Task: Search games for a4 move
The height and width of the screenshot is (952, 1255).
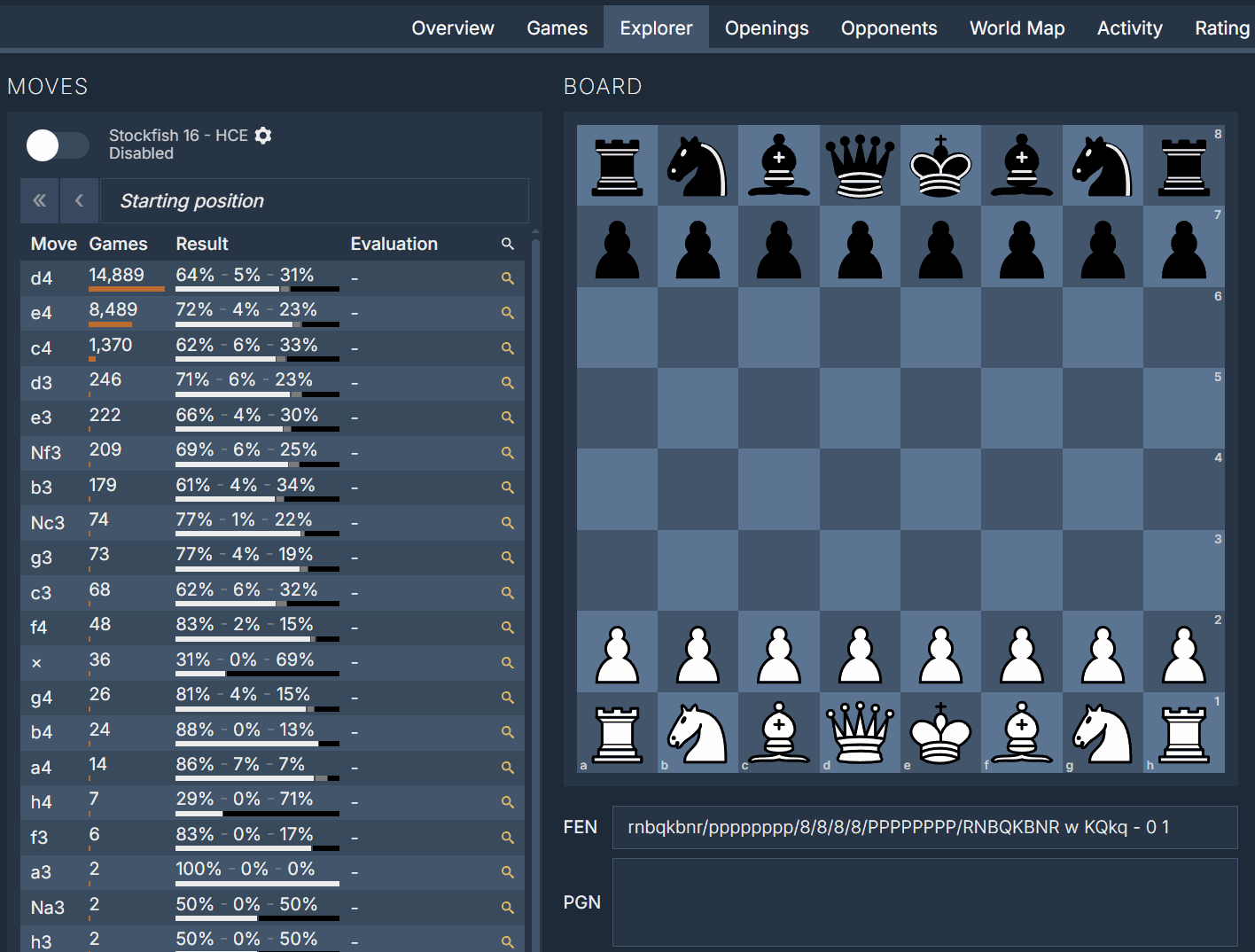Action: pyautogui.click(x=508, y=768)
